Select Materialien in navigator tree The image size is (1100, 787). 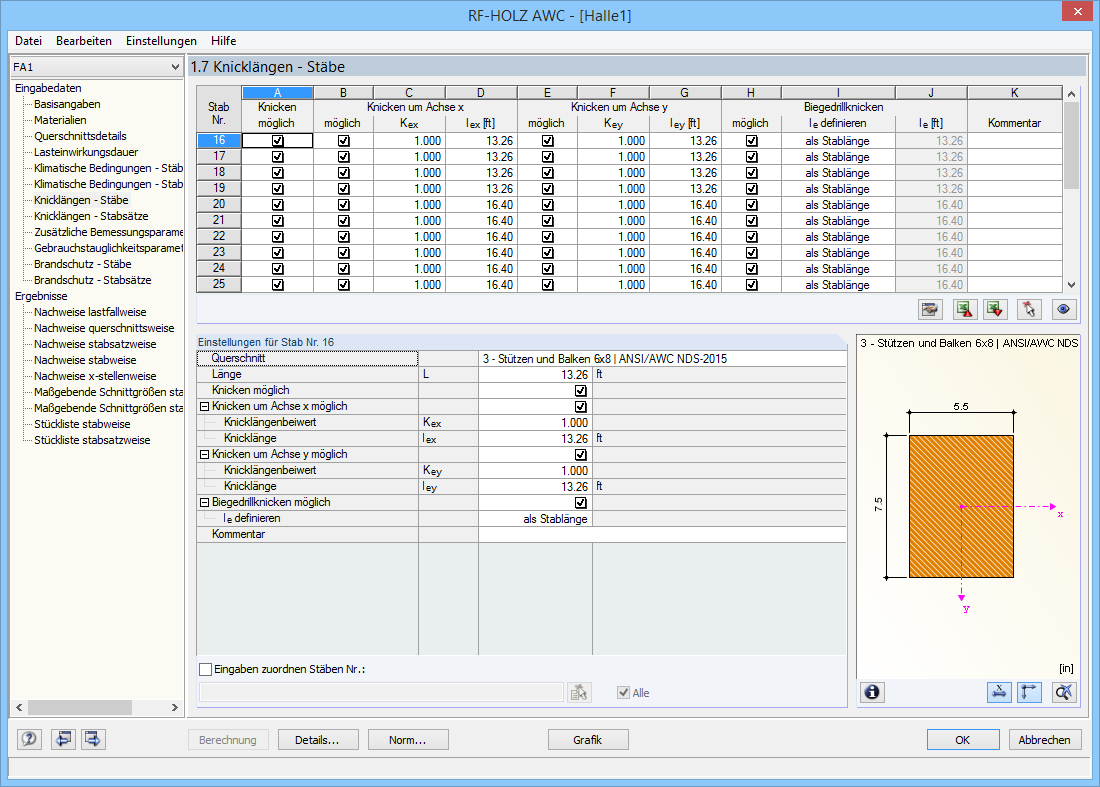[x=60, y=120]
